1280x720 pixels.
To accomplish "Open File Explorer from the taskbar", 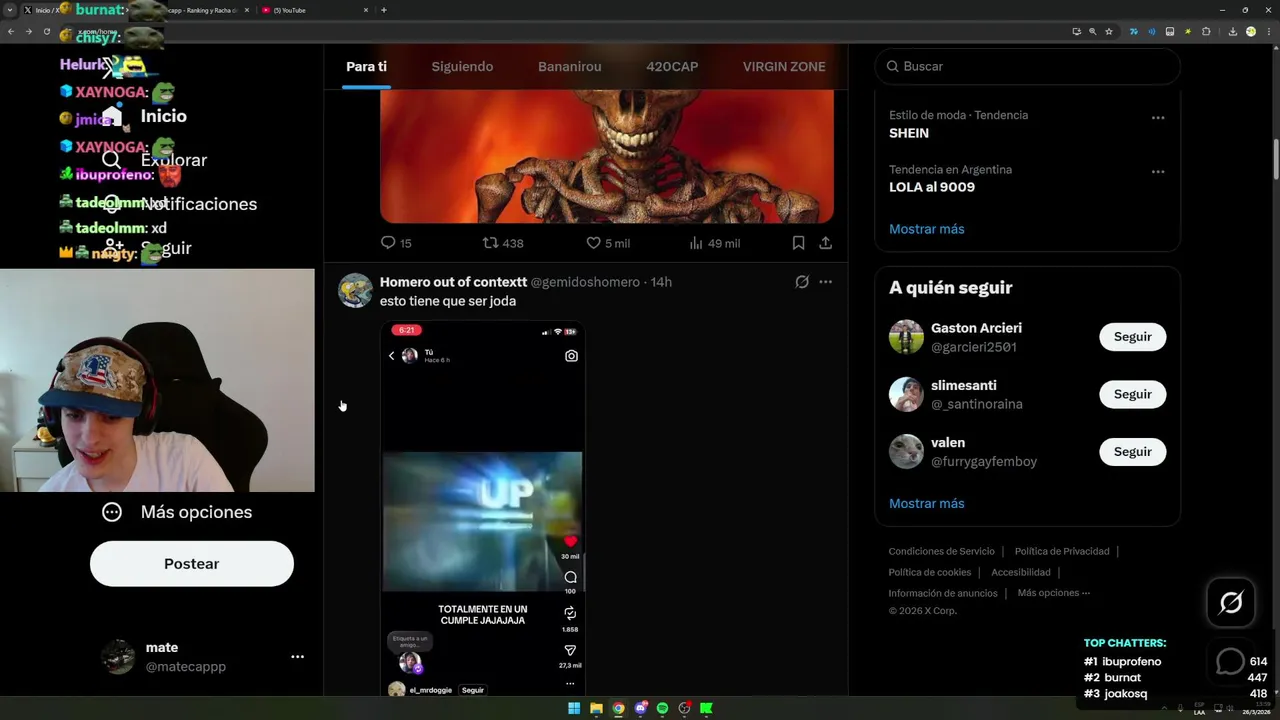I will (x=596, y=708).
